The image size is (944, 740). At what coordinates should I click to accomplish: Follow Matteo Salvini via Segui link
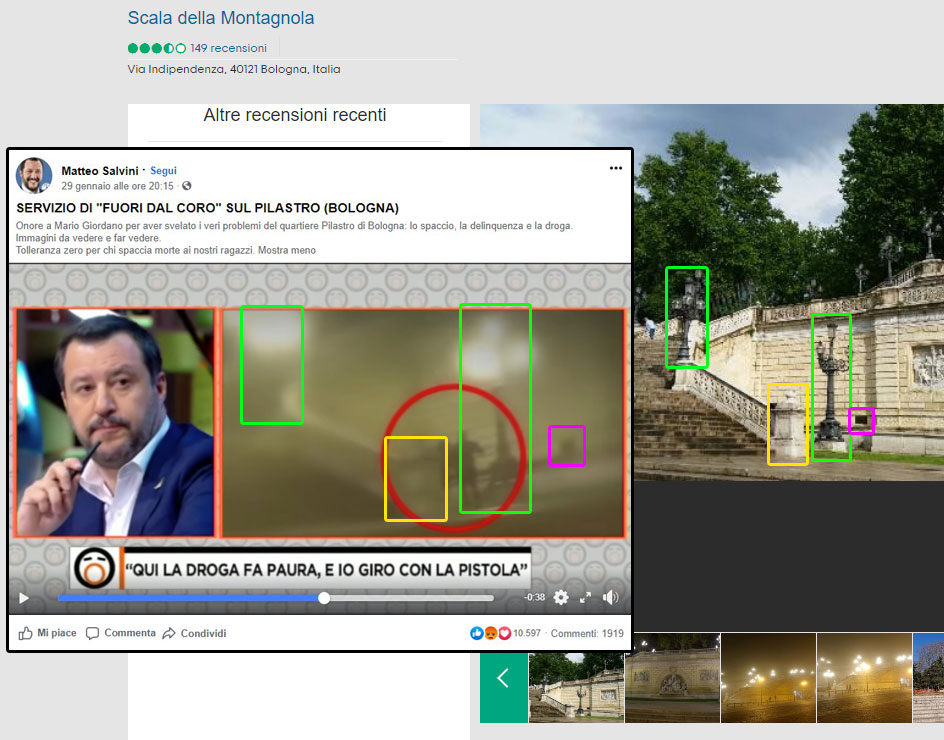(163, 170)
